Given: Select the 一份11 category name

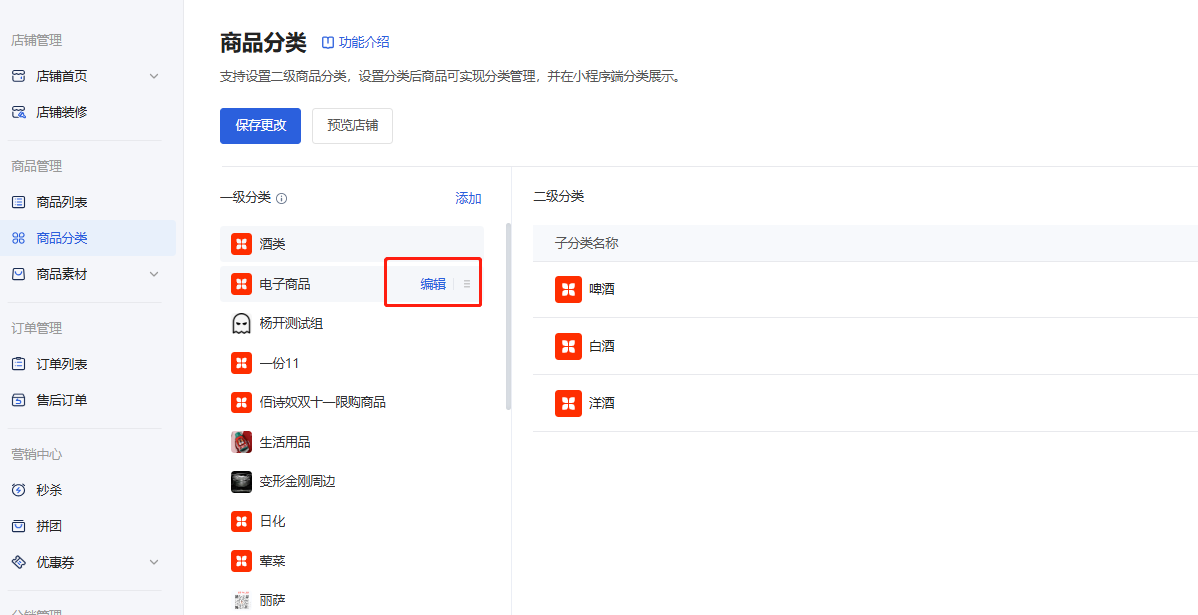Looking at the screenshot, I should (279, 364).
